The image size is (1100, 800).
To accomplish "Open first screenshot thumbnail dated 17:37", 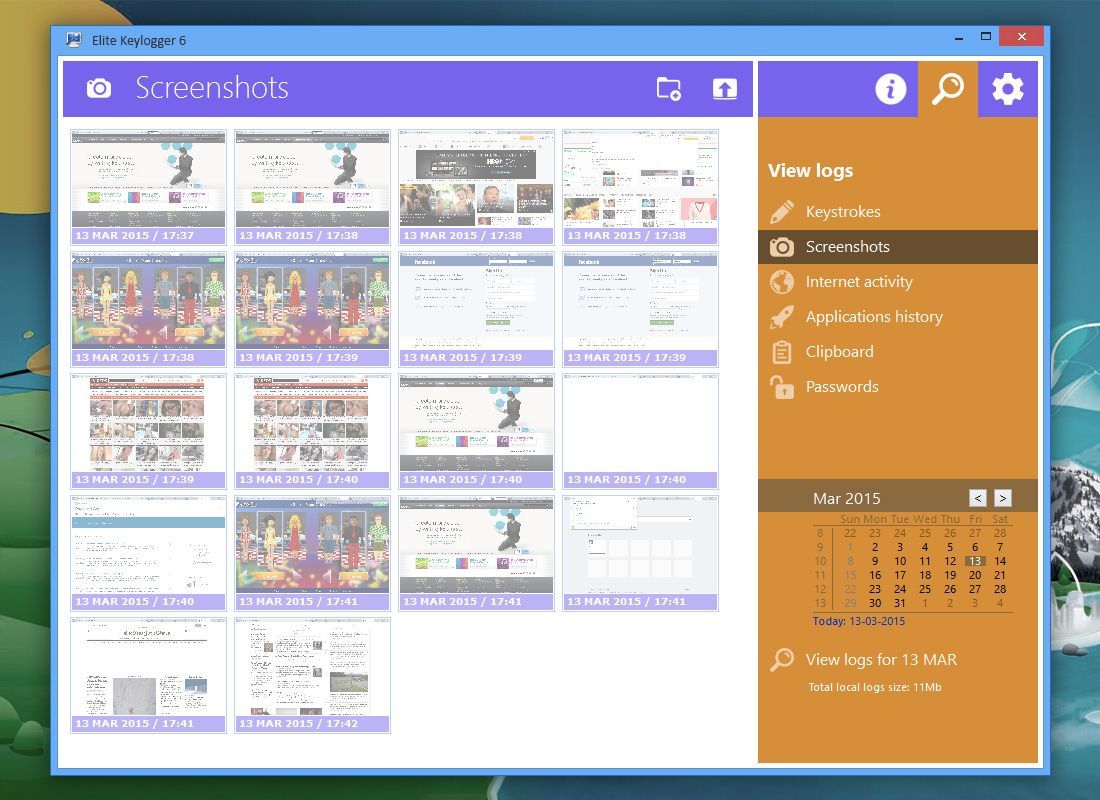I will pyautogui.click(x=148, y=187).
